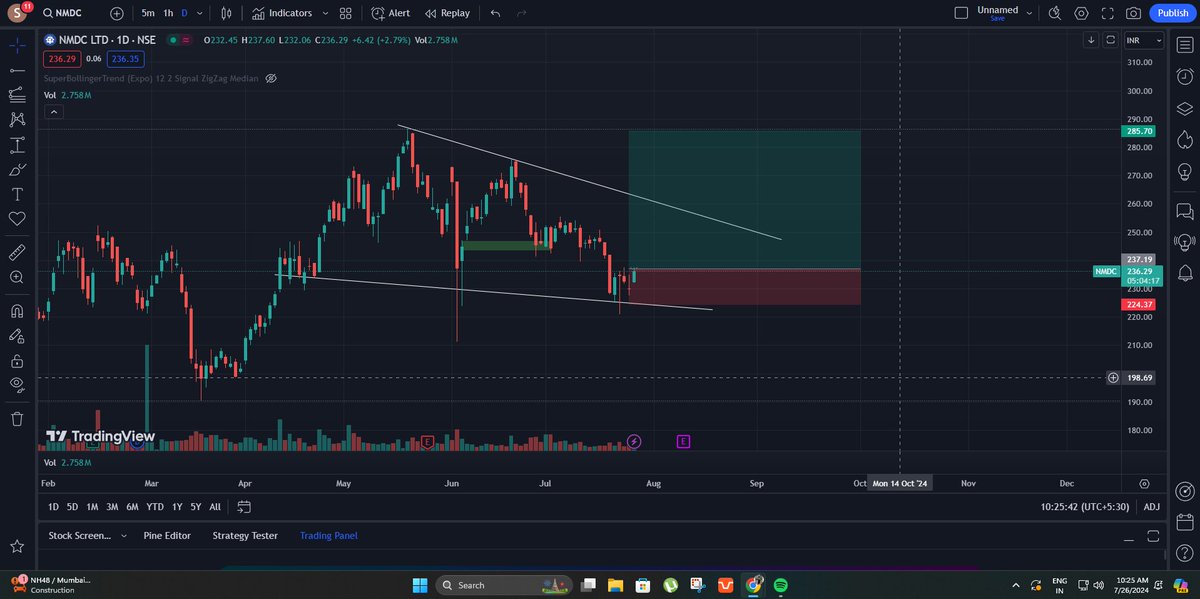Open the watchlist panel icon
The height and width of the screenshot is (599, 1200).
(x=1185, y=43)
